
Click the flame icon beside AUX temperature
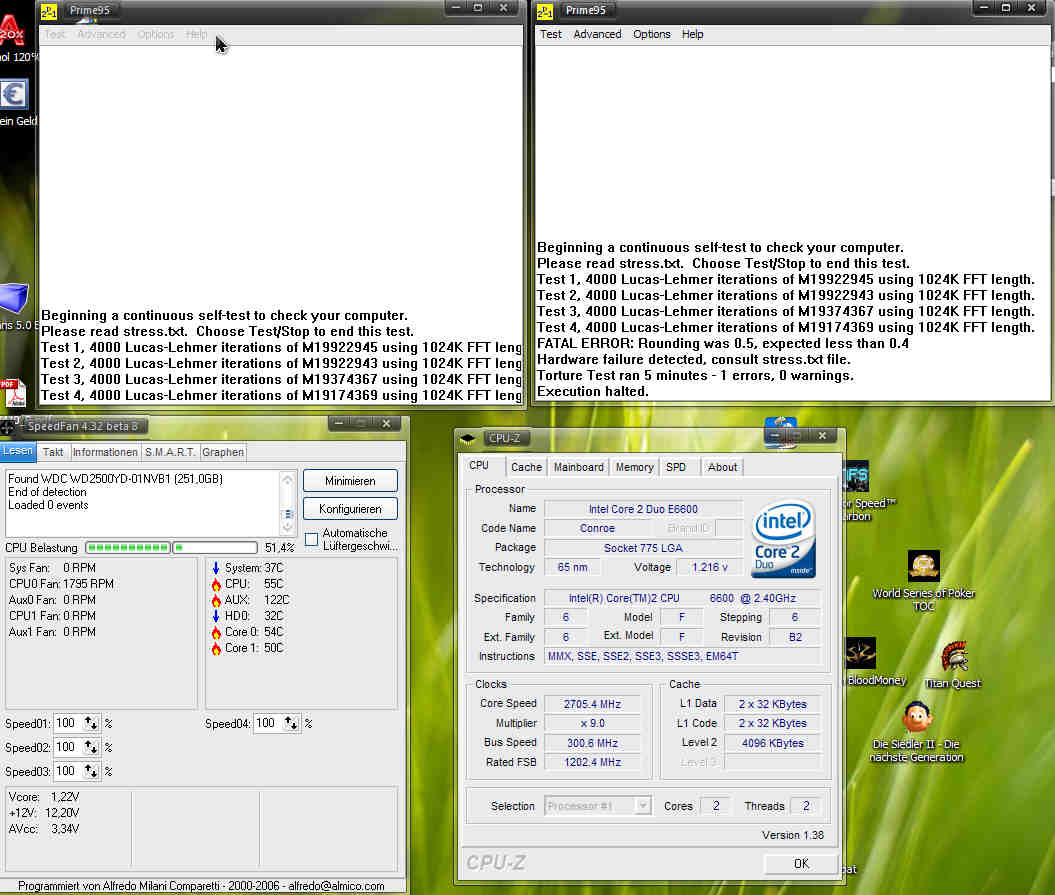[216, 600]
